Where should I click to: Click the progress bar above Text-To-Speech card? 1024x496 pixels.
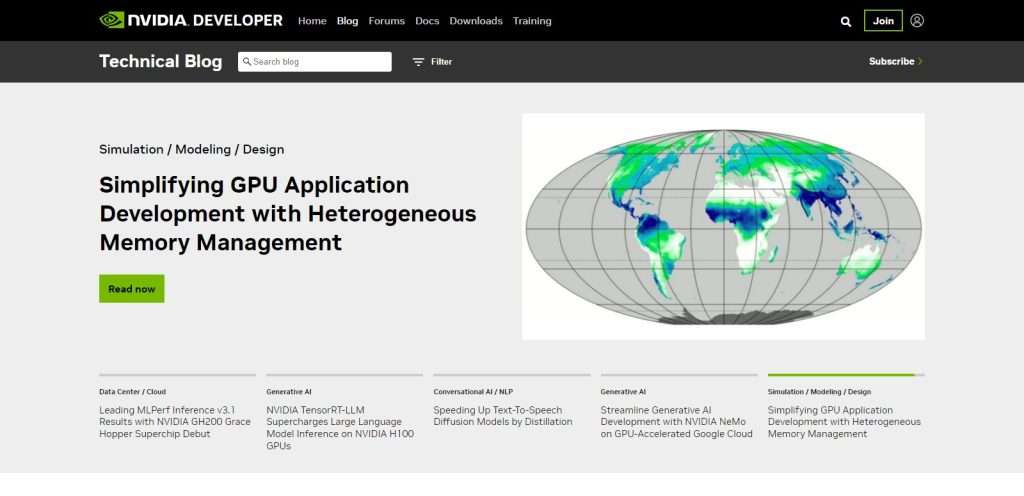click(x=512, y=375)
